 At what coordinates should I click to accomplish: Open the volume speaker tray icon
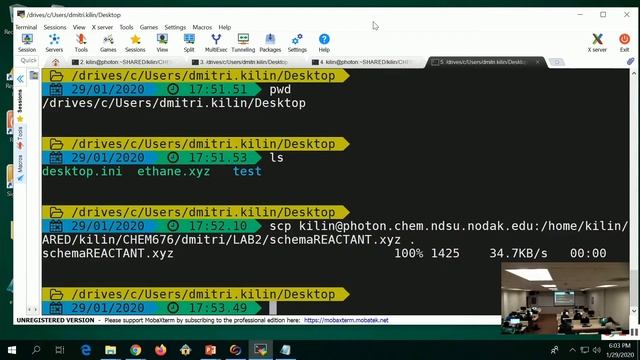tap(597, 350)
